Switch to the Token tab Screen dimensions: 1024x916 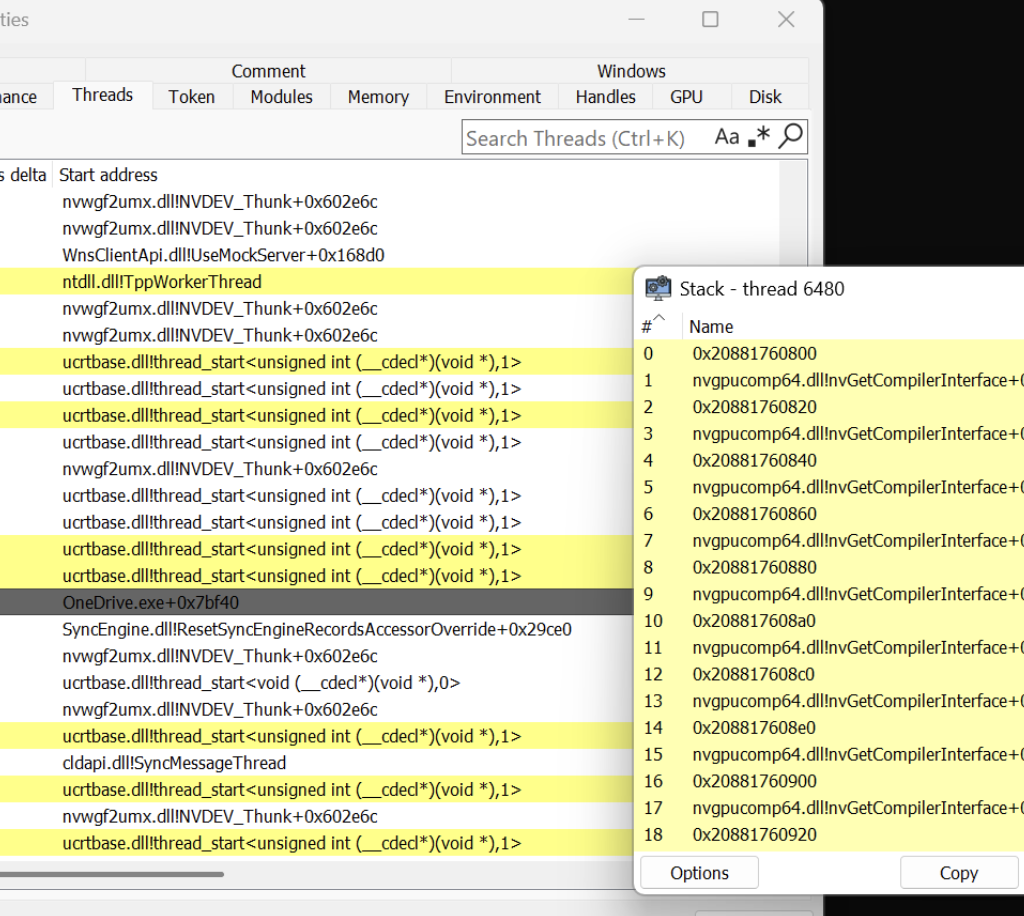[x=191, y=97]
